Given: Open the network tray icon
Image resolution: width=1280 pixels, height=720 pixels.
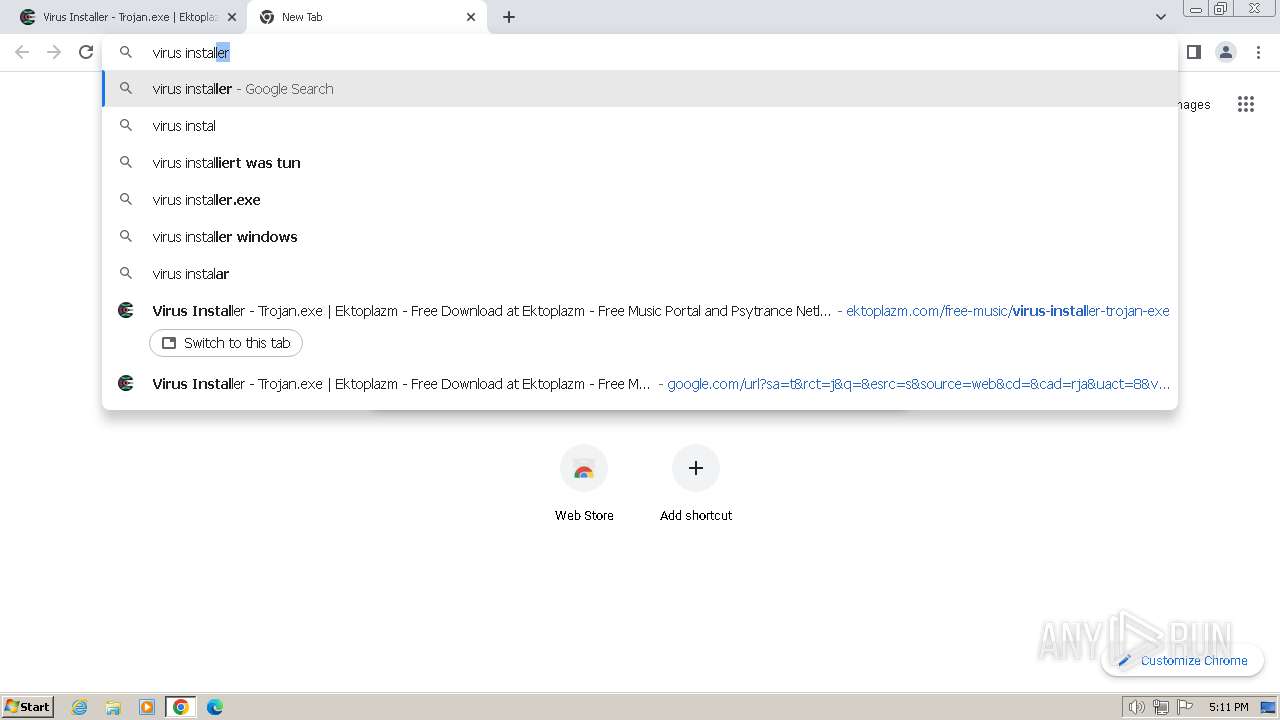Looking at the screenshot, I should 1160,707.
